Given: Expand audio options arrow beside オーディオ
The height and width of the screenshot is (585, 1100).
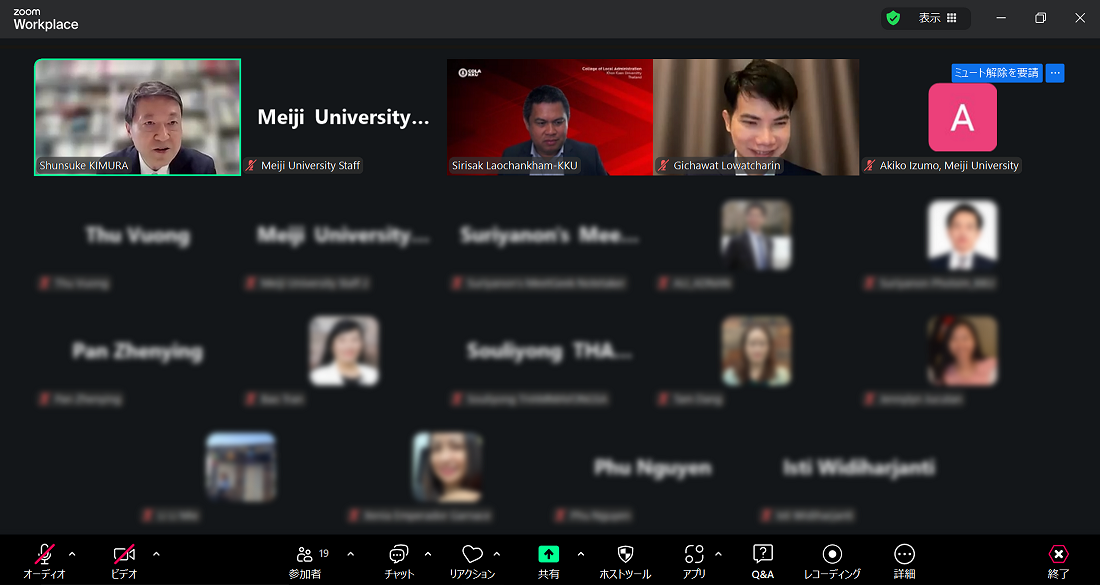Looking at the screenshot, I should 72,554.
